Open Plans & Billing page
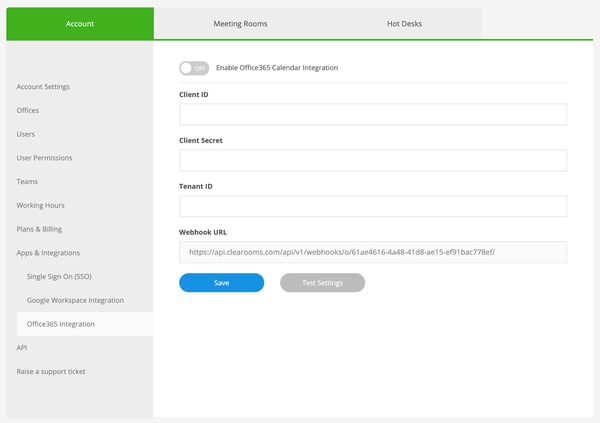Image resolution: width=600 pixels, height=423 pixels. [x=39, y=229]
